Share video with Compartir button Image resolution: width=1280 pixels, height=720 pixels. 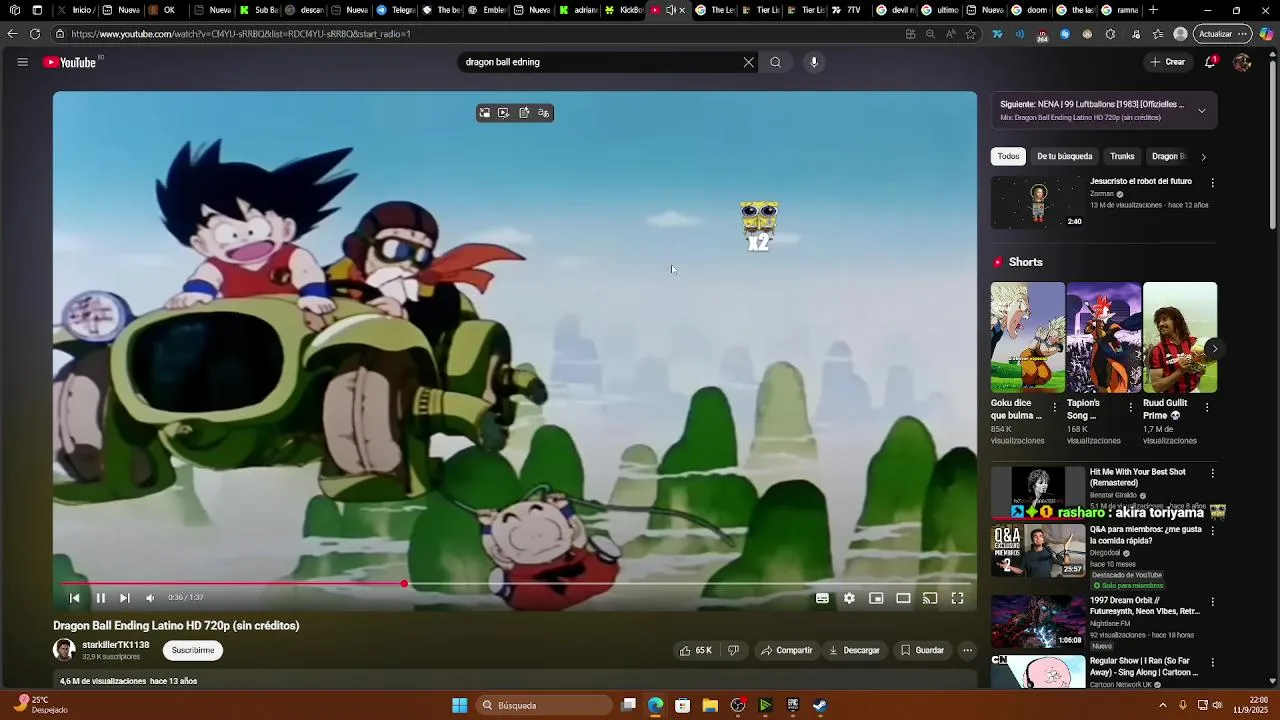[x=787, y=650]
